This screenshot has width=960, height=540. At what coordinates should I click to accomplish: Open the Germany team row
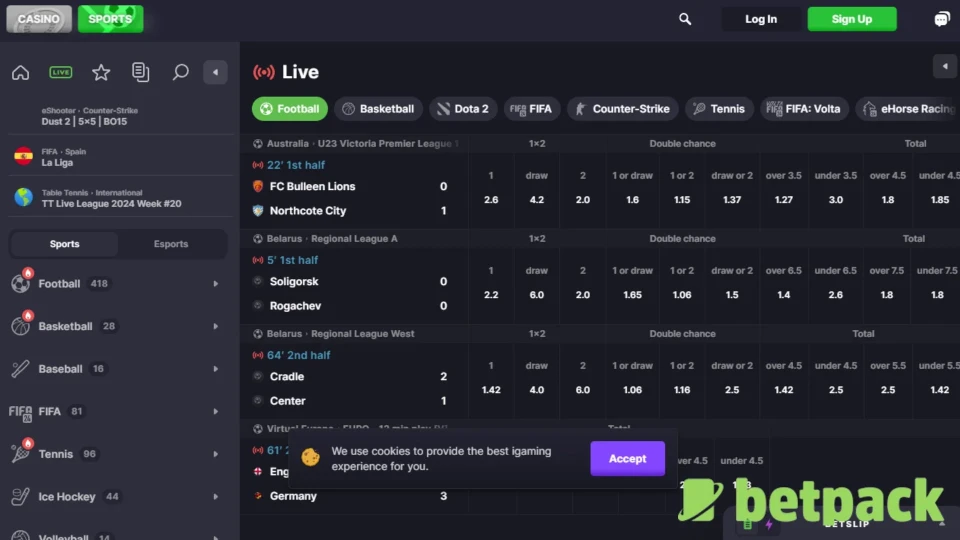point(350,496)
